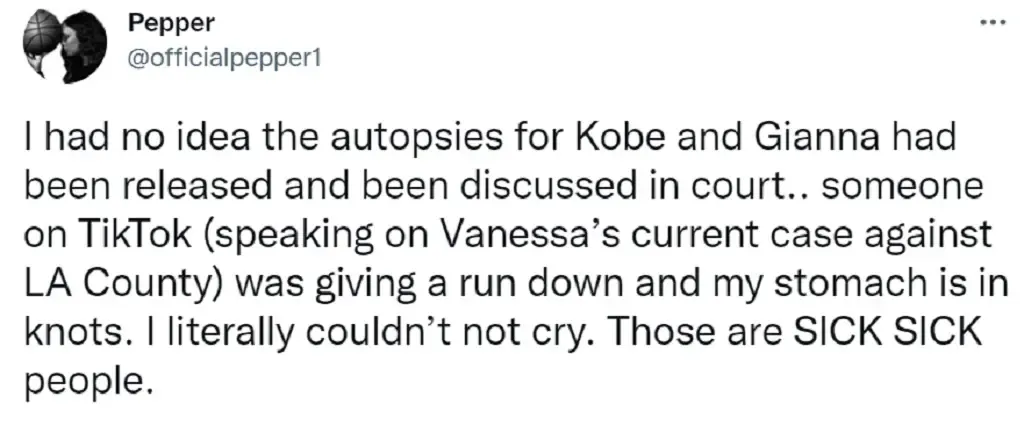Open the three-dot more options menu
Image resolution: width=1024 pixels, height=433 pixels.
(x=992, y=20)
